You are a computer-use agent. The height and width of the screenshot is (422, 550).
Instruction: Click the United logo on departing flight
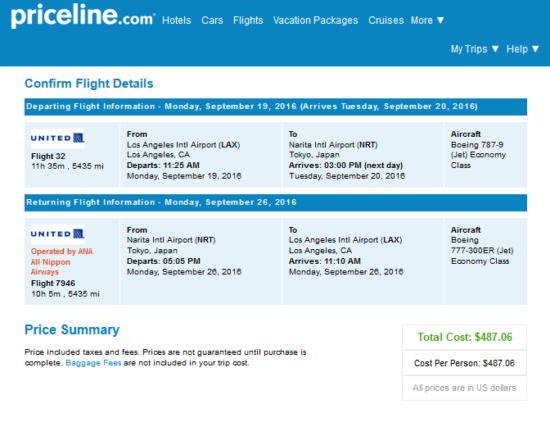coord(58,138)
